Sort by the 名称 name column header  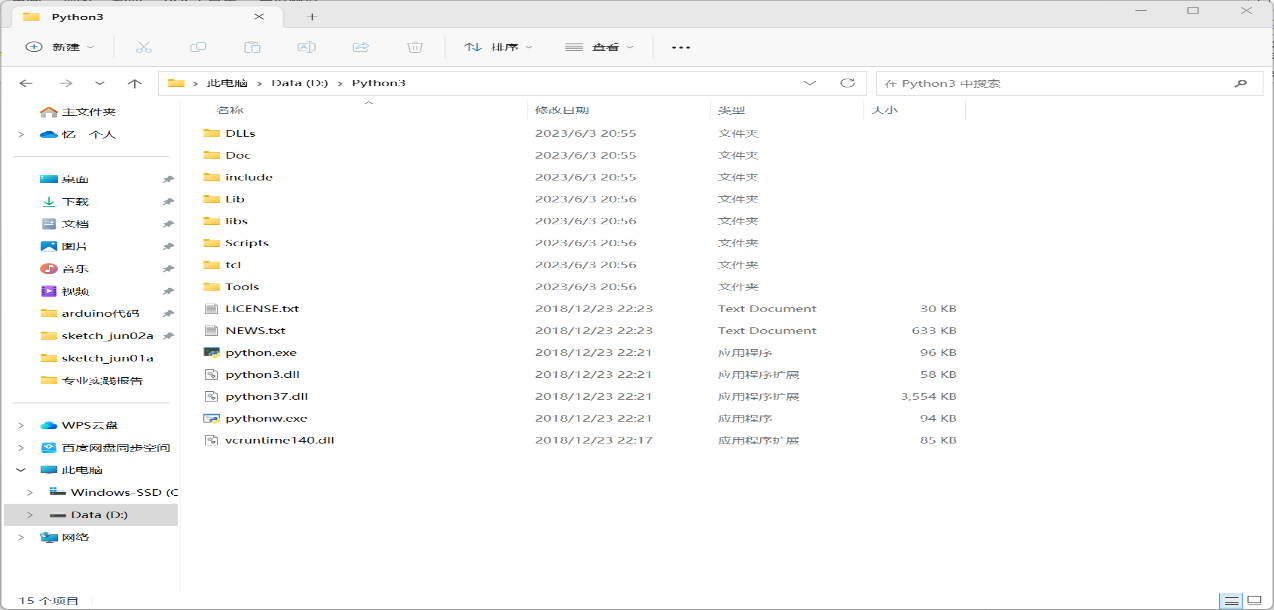(x=230, y=110)
